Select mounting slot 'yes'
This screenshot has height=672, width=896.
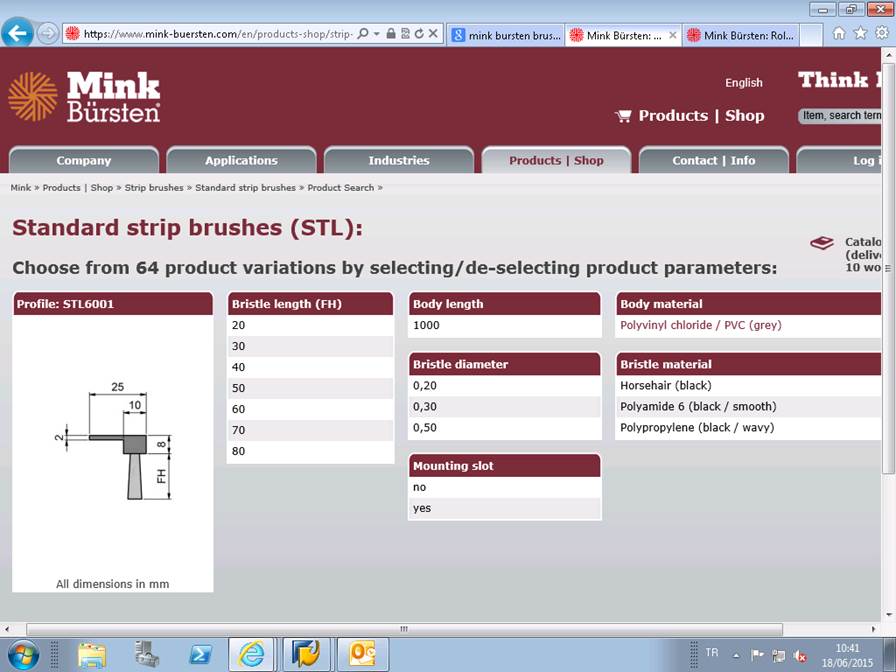[x=505, y=509]
